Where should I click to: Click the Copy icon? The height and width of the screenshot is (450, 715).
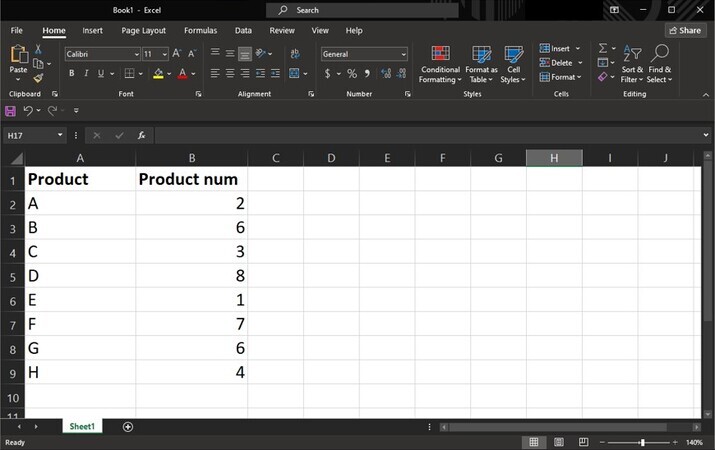pos(38,64)
